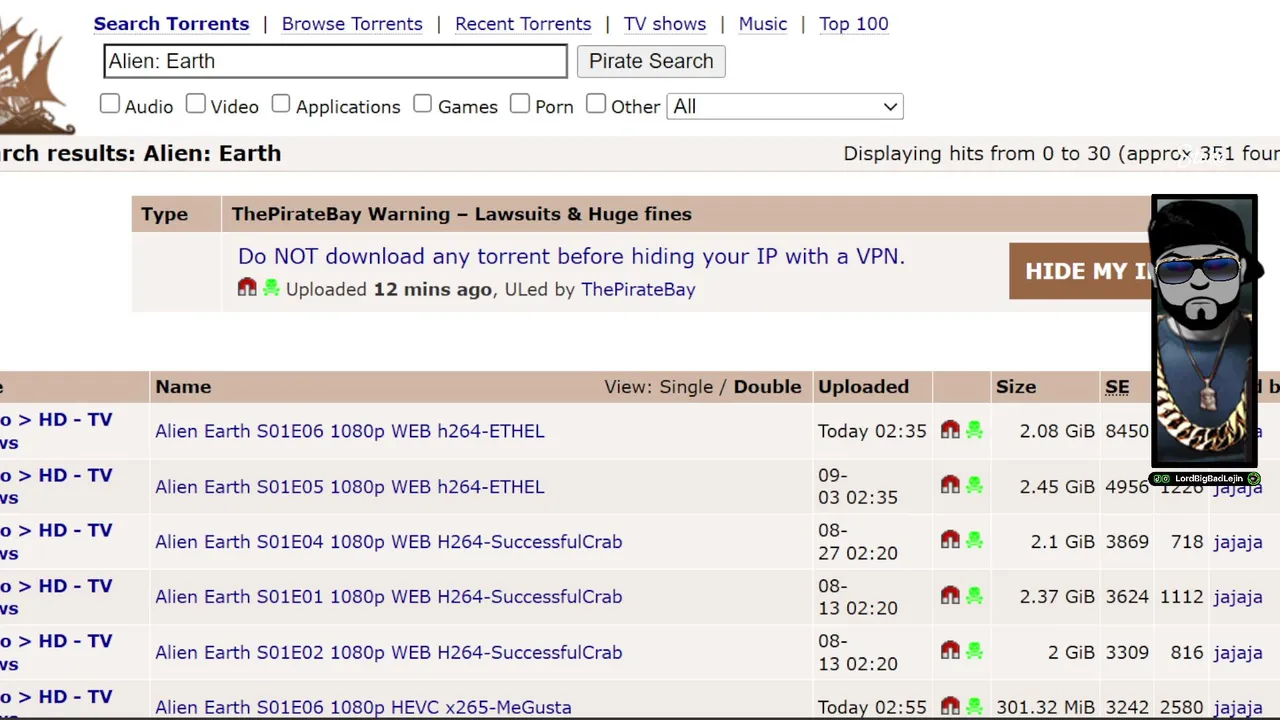This screenshot has height=720, width=1280.
Task: Open Alien Earth S01E06 HEVC x265-MeGusta
Action: 363,708
